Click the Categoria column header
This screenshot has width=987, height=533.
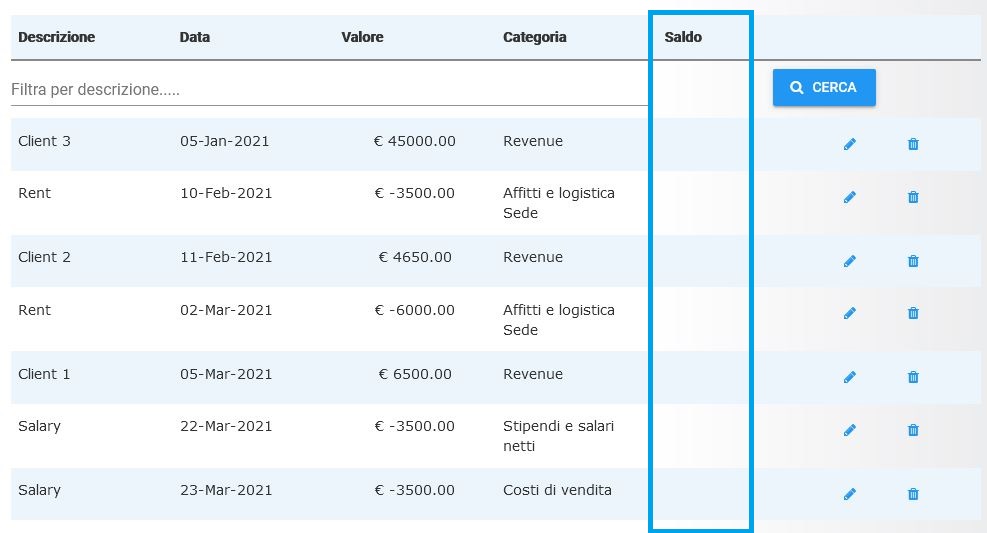[535, 38]
